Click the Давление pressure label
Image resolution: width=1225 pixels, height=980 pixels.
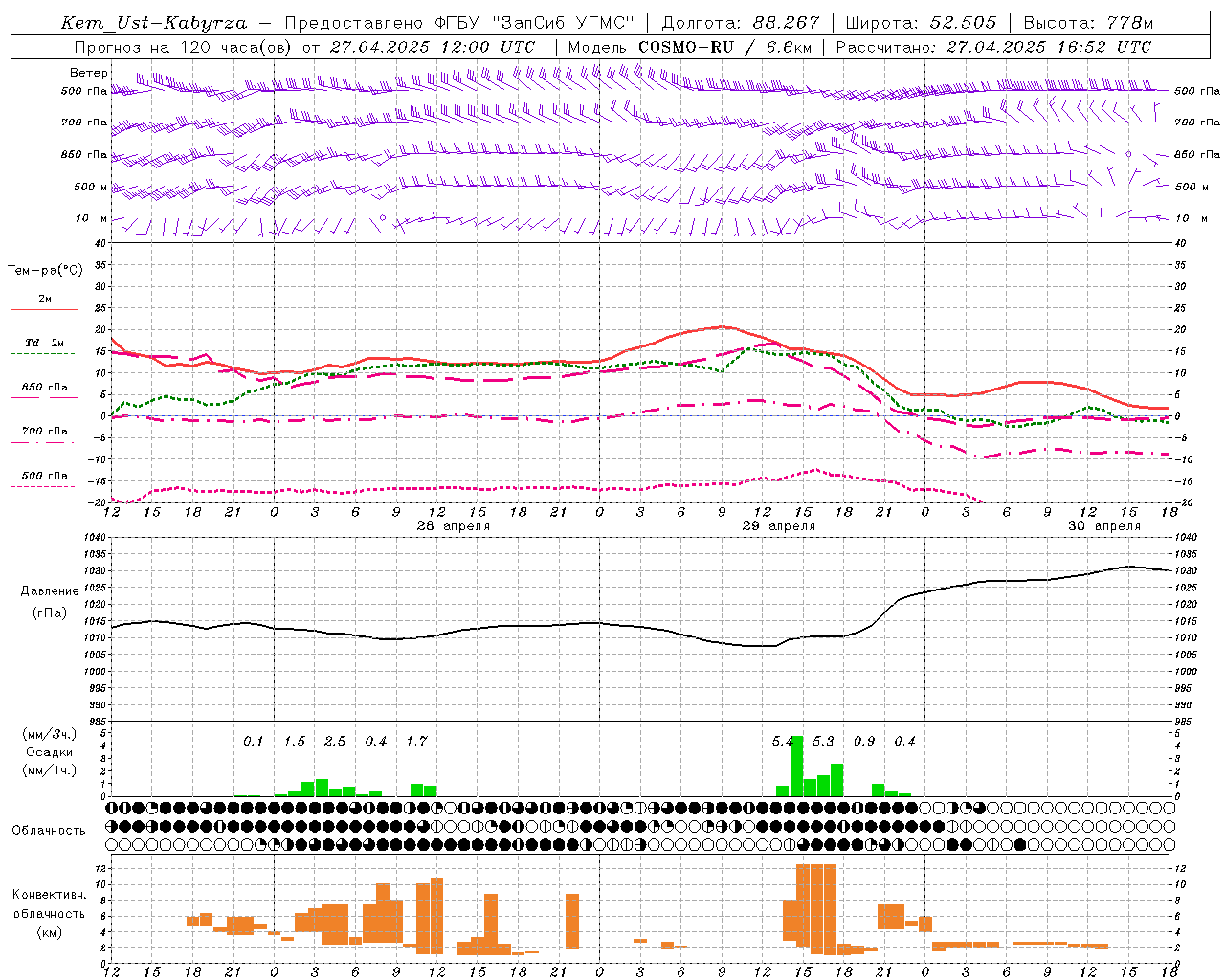pos(50,591)
